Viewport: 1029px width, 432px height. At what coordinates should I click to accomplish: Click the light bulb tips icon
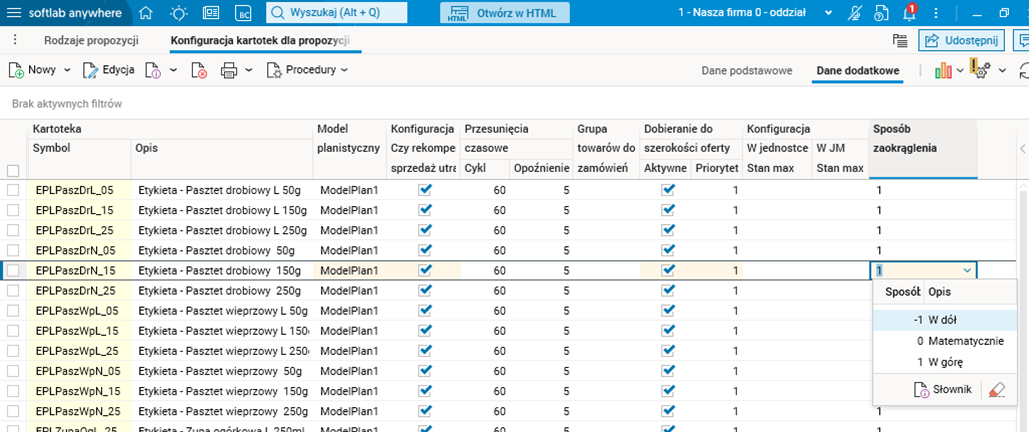pyautogui.click(x=178, y=13)
